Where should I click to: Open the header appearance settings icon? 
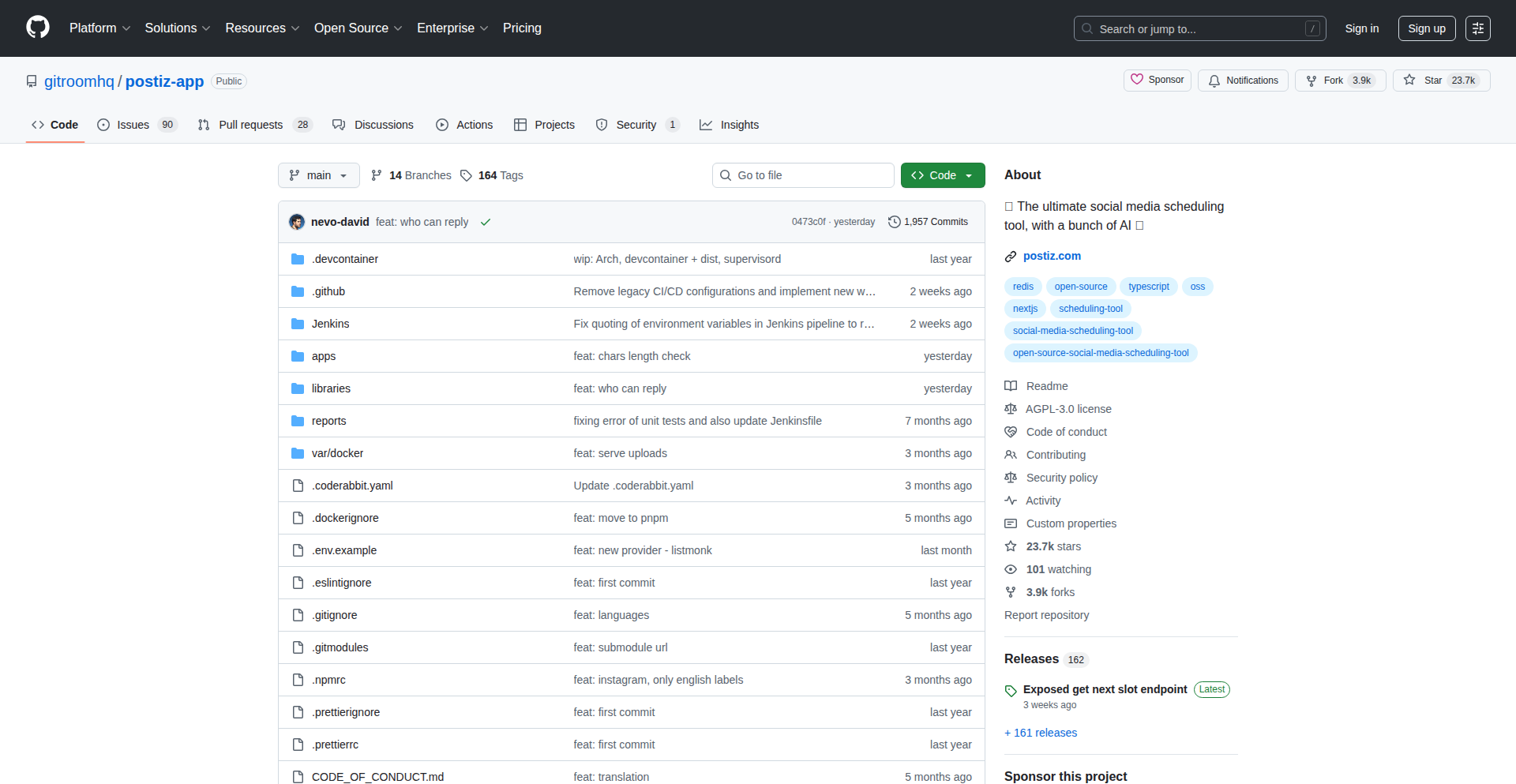[1477, 28]
